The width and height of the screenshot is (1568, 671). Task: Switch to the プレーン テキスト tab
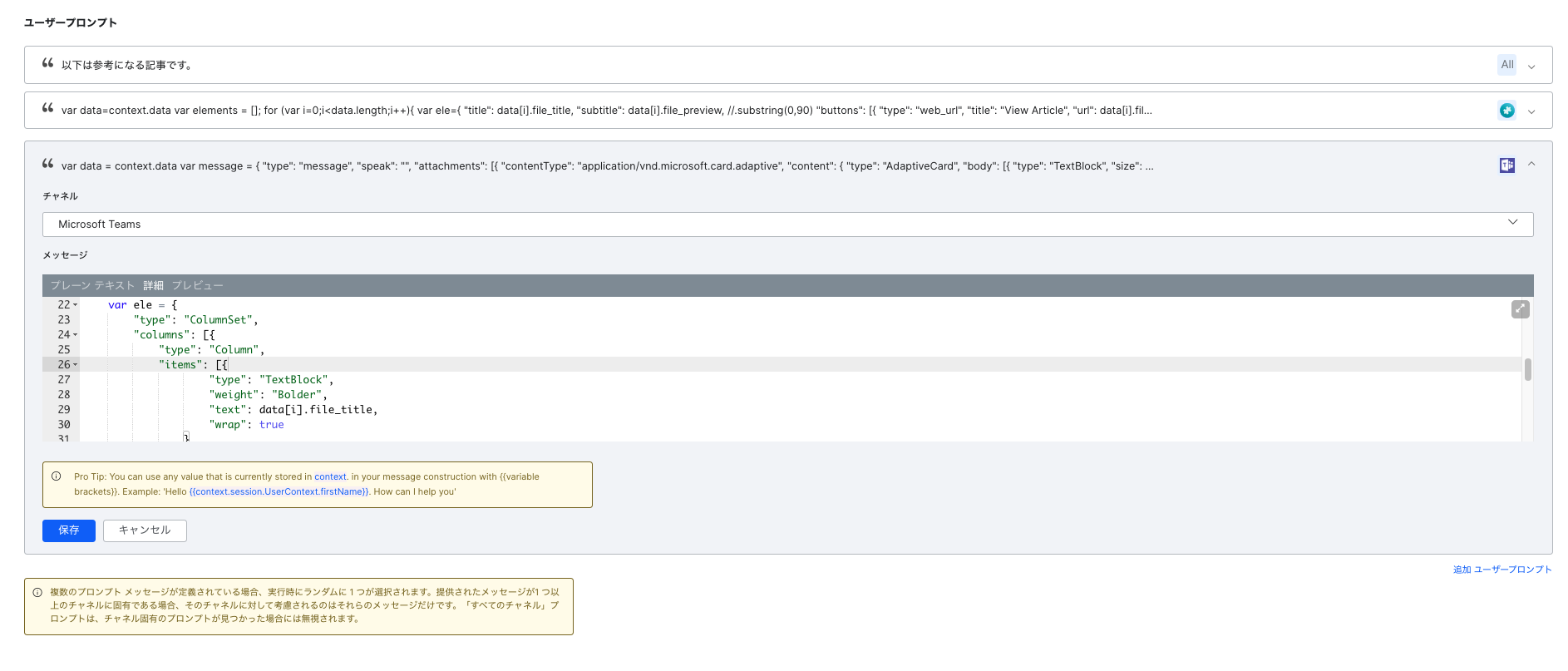click(x=92, y=285)
